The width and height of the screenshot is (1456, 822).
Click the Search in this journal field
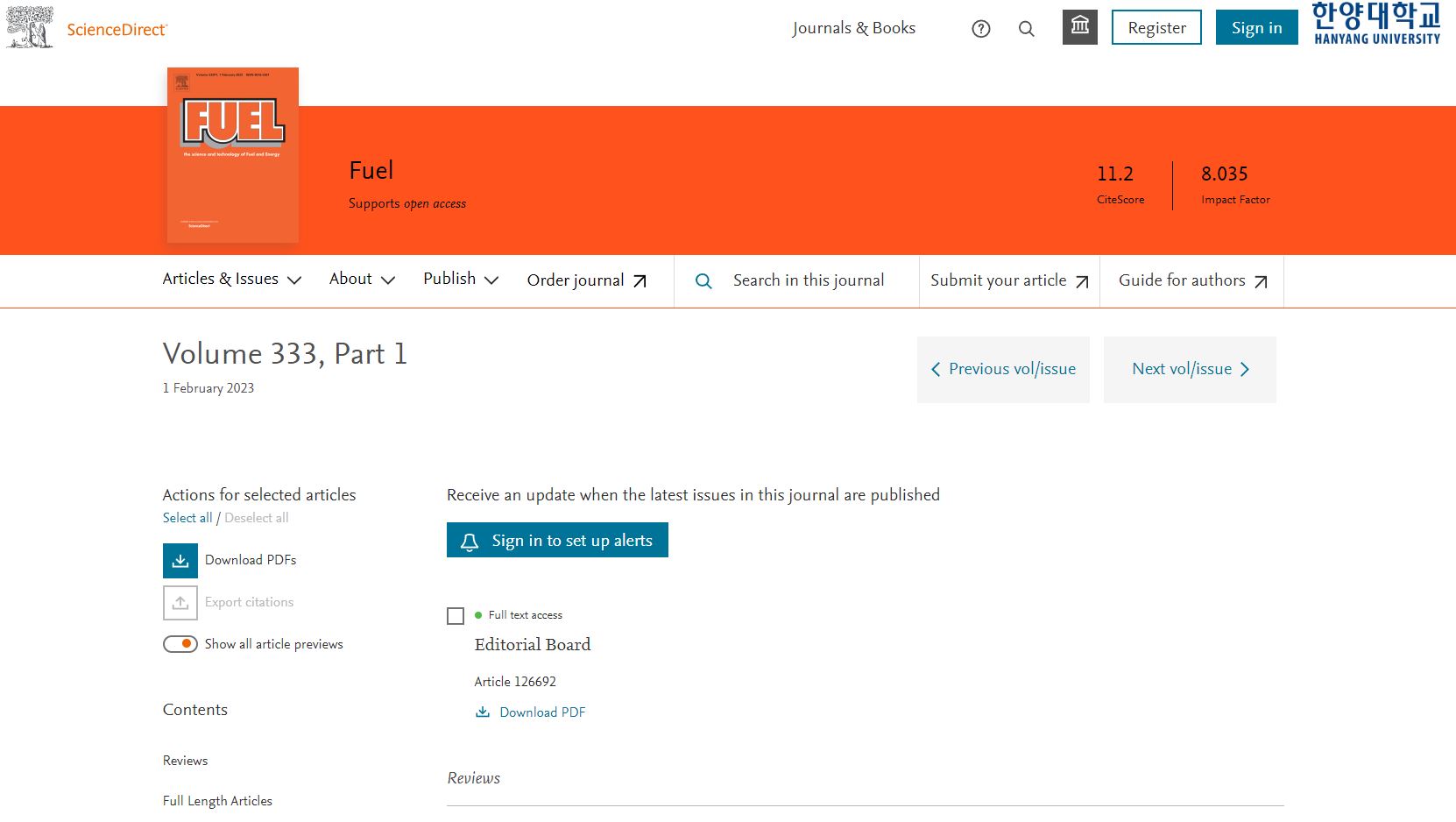[808, 280]
